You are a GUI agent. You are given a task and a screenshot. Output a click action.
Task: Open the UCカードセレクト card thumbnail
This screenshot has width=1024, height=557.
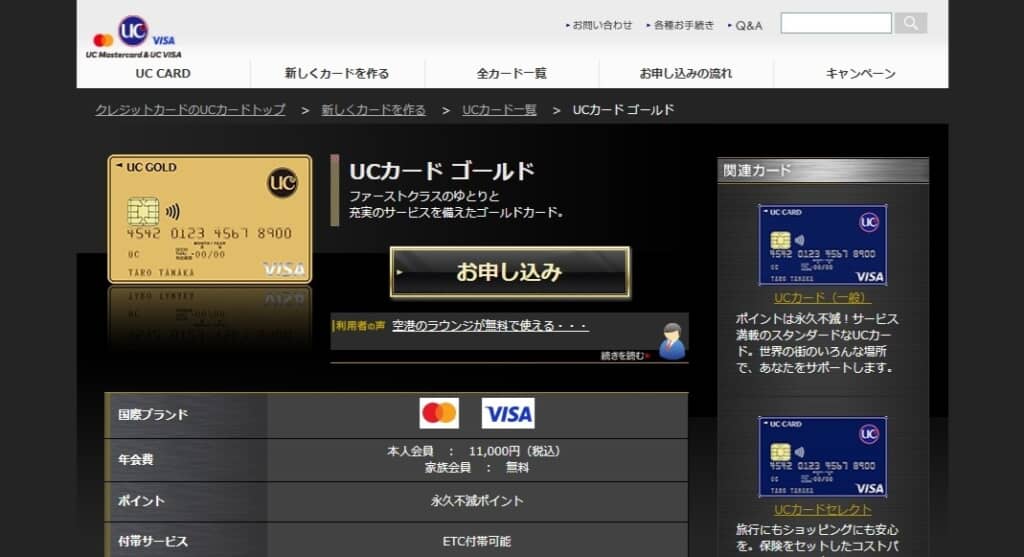[822, 457]
